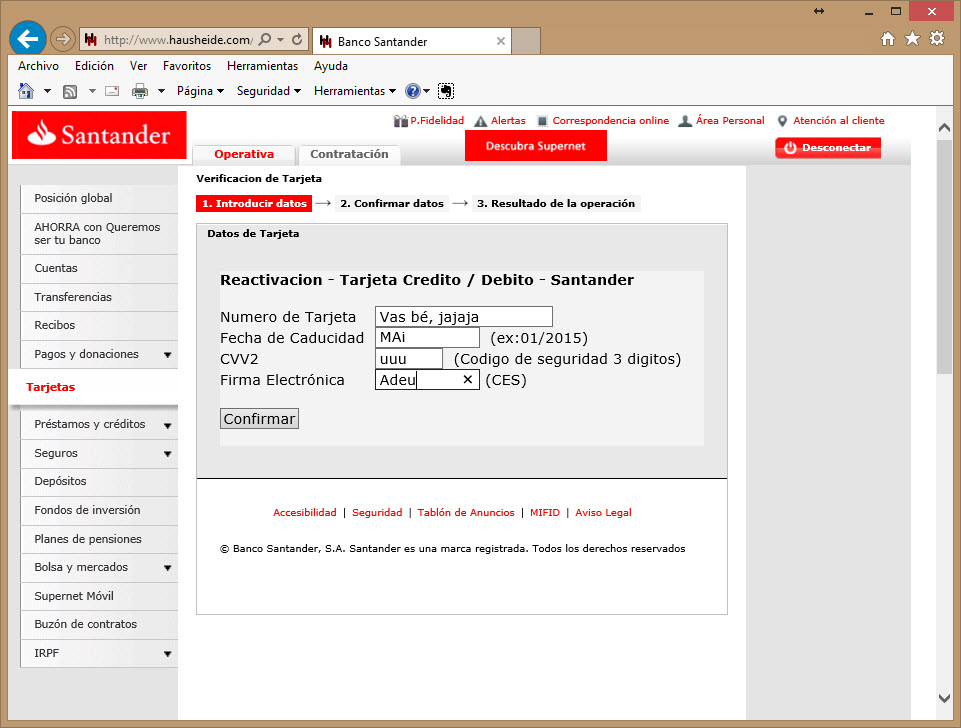The height and width of the screenshot is (728, 961).
Task: Expand the Home icon dropdown arrow
Action: coord(47,91)
